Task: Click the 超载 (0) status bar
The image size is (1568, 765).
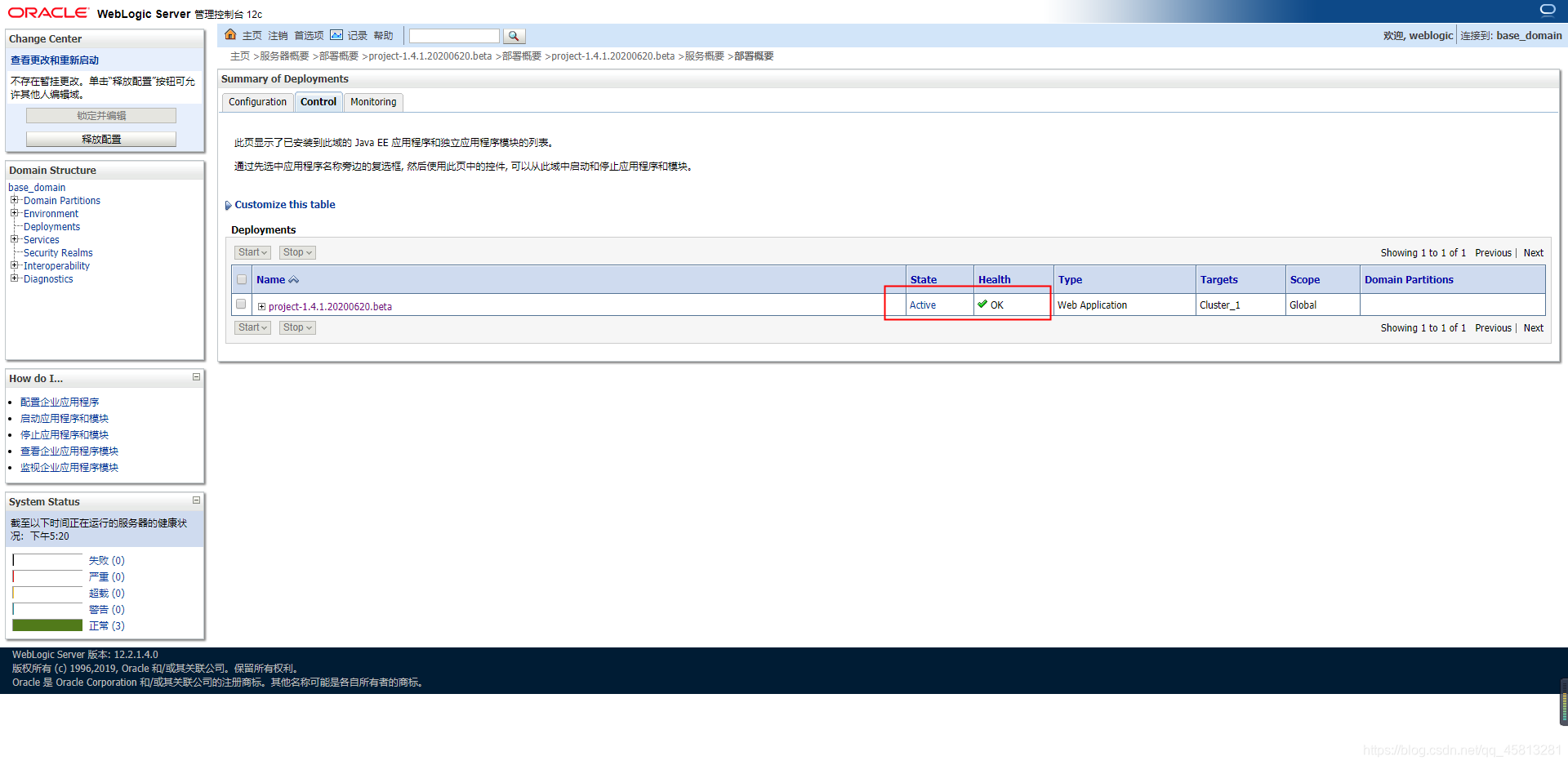Action: 47,593
